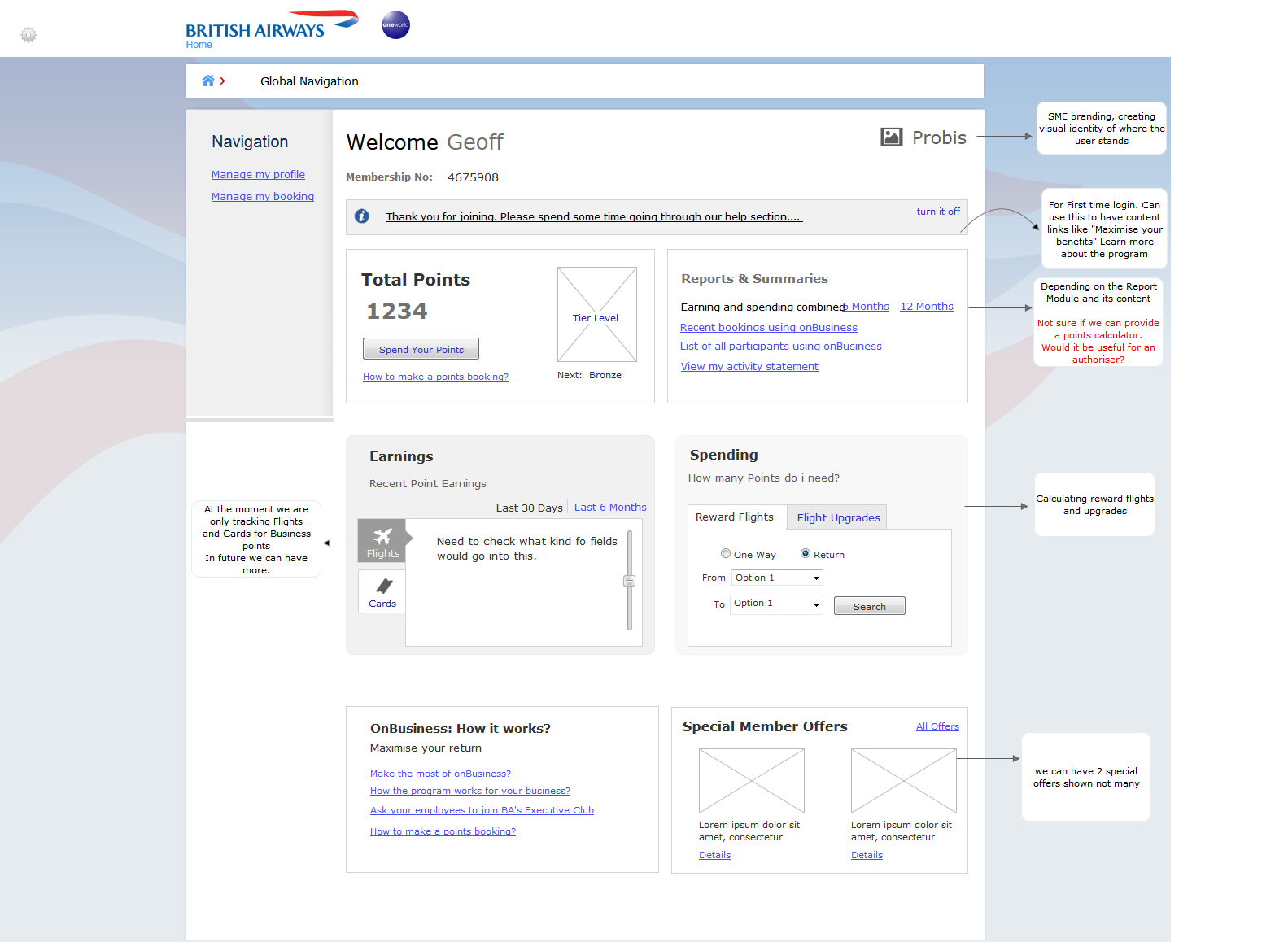The image size is (1288, 942).
Task: Open Recent bookings using onBusiness
Action: [x=769, y=328]
